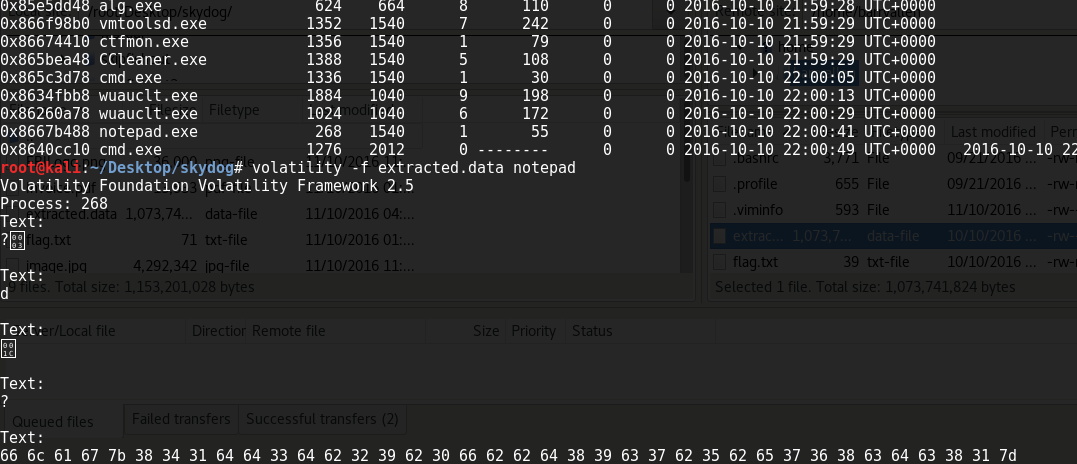Click the cmd.exe row with PID 1276

(538, 150)
